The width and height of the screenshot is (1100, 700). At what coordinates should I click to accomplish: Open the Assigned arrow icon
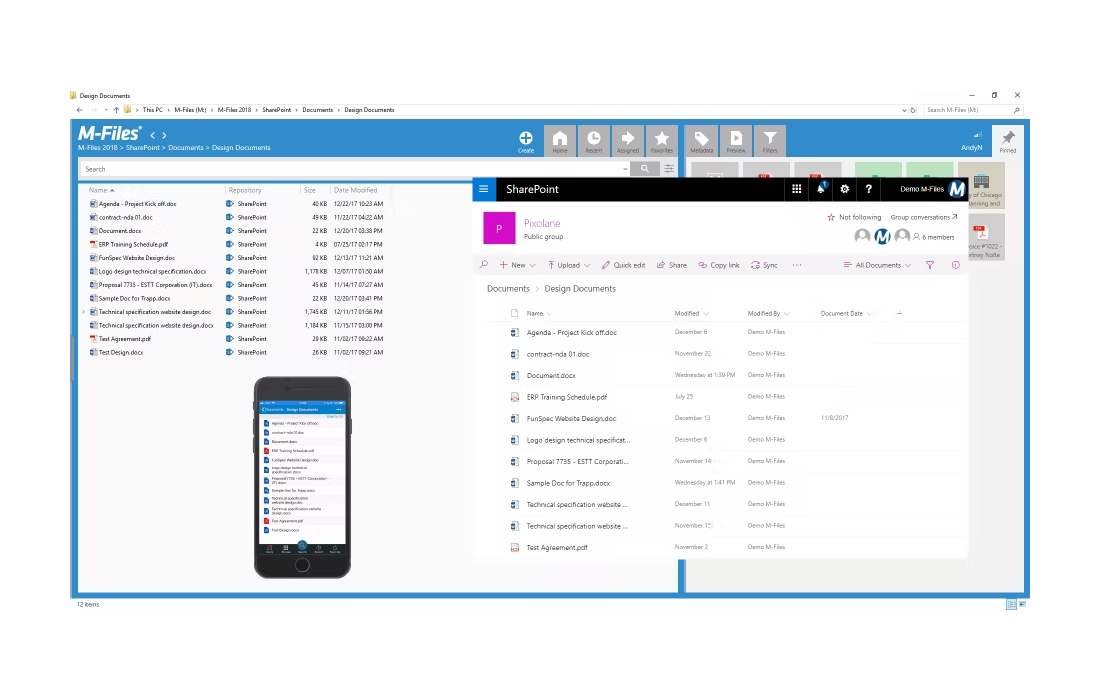point(628,141)
